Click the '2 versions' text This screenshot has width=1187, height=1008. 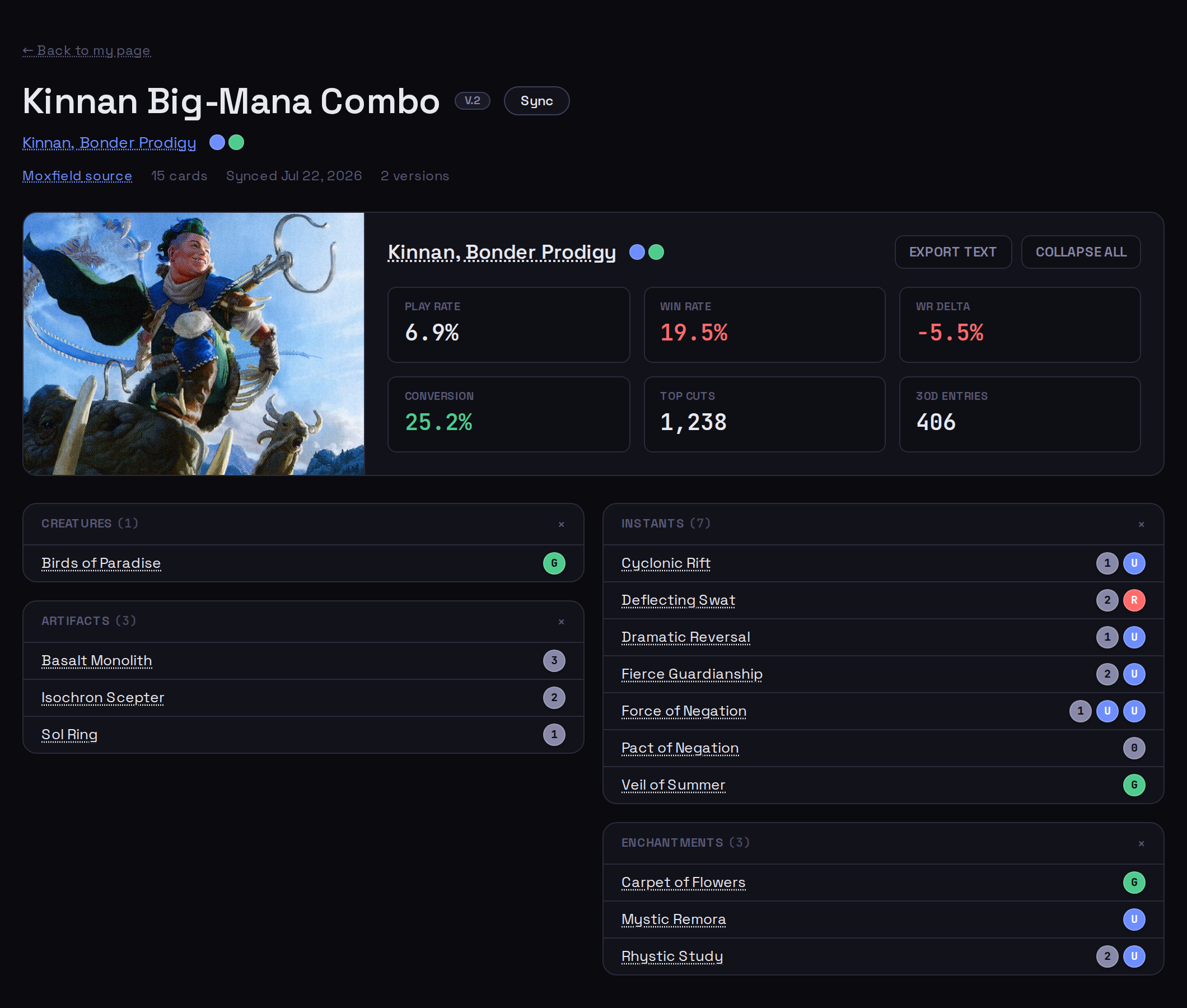pyautogui.click(x=415, y=175)
